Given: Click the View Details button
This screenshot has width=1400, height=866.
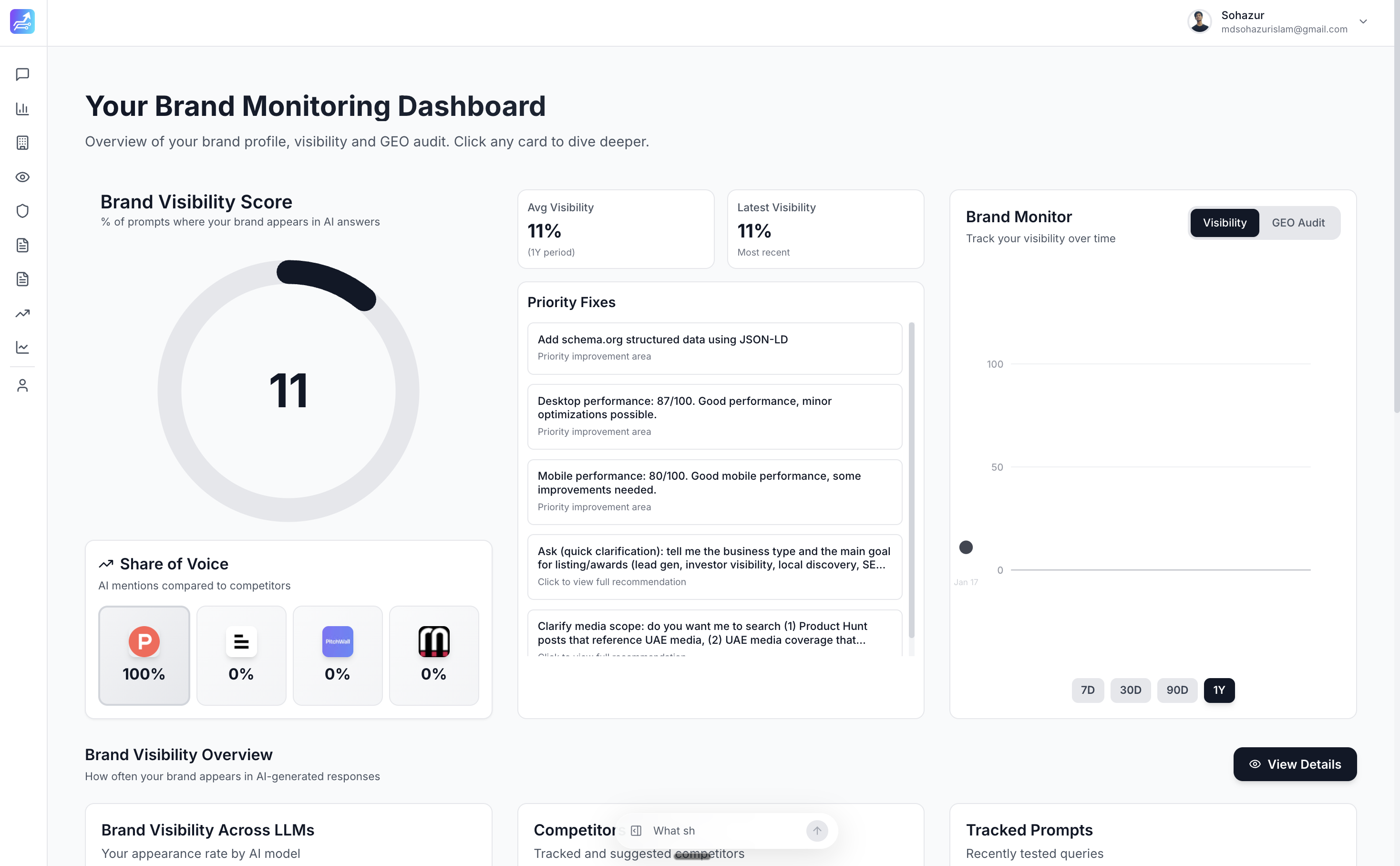Looking at the screenshot, I should coord(1295,764).
